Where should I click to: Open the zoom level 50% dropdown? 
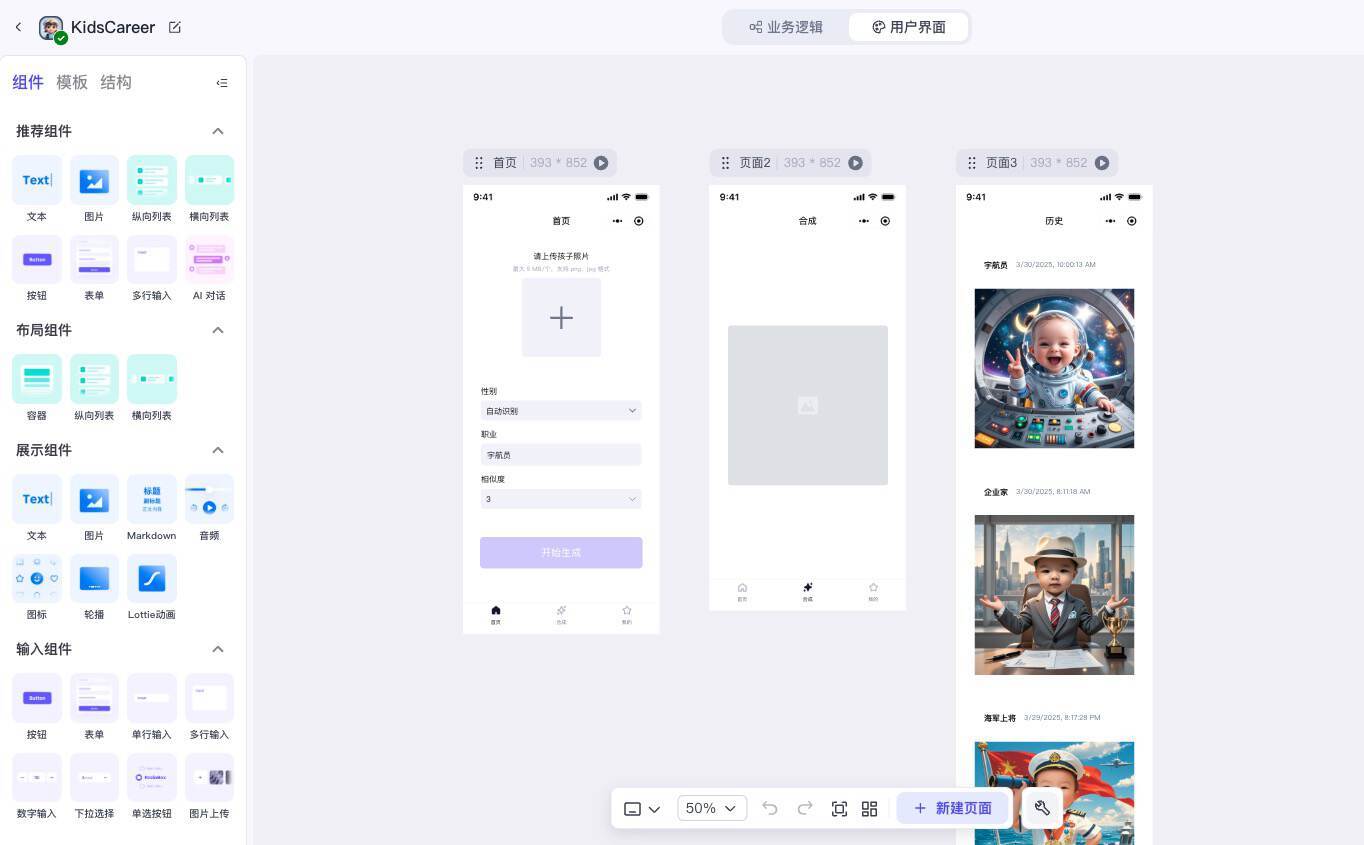(711, 808)
